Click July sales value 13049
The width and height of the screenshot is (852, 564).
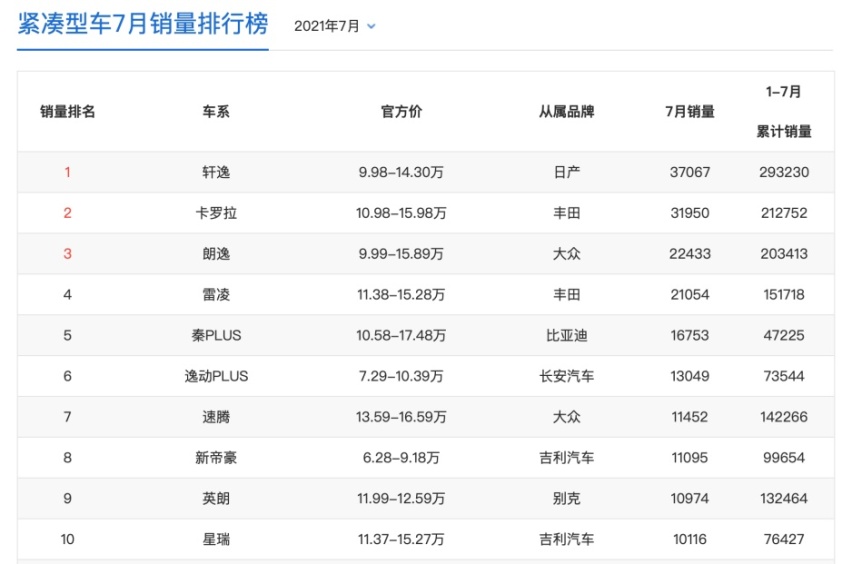690,376
